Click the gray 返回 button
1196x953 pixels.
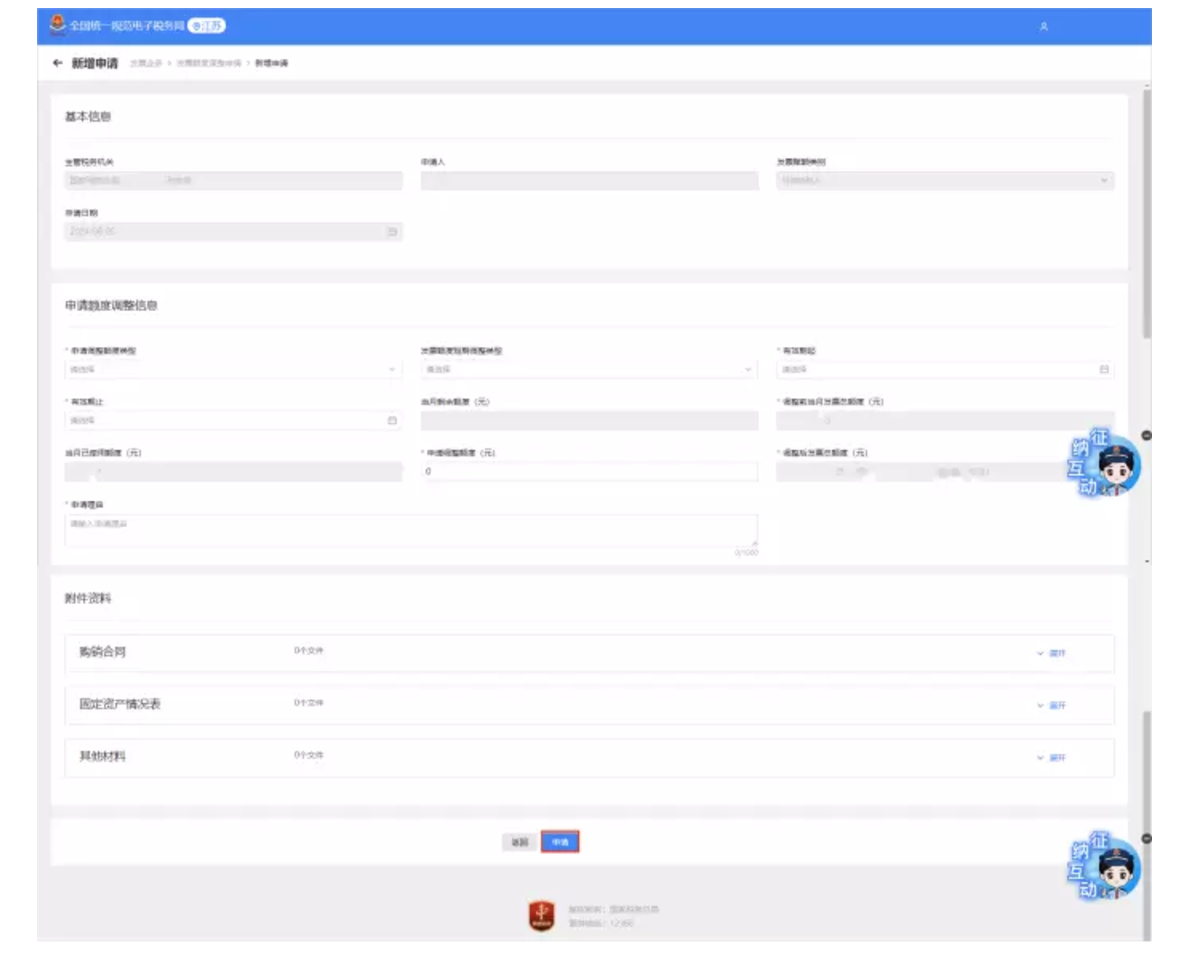[x=518, y=843]
